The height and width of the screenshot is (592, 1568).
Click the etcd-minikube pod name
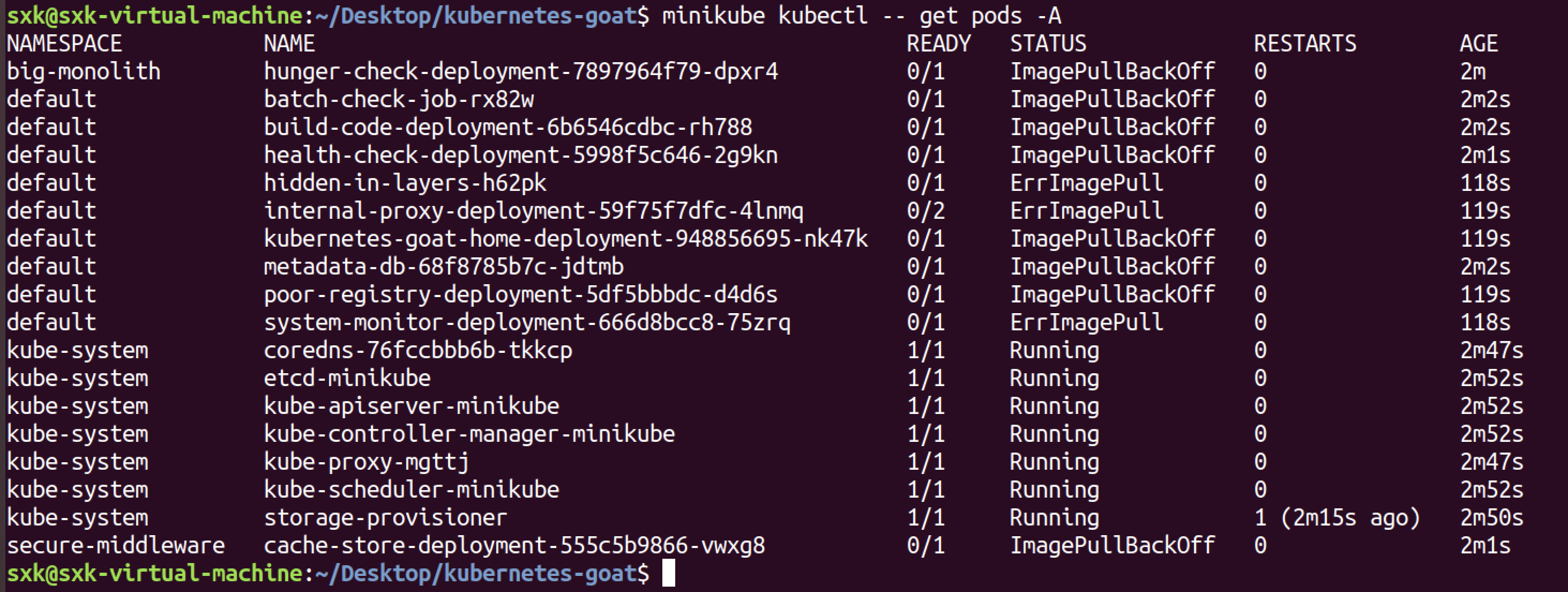(347, 378)
